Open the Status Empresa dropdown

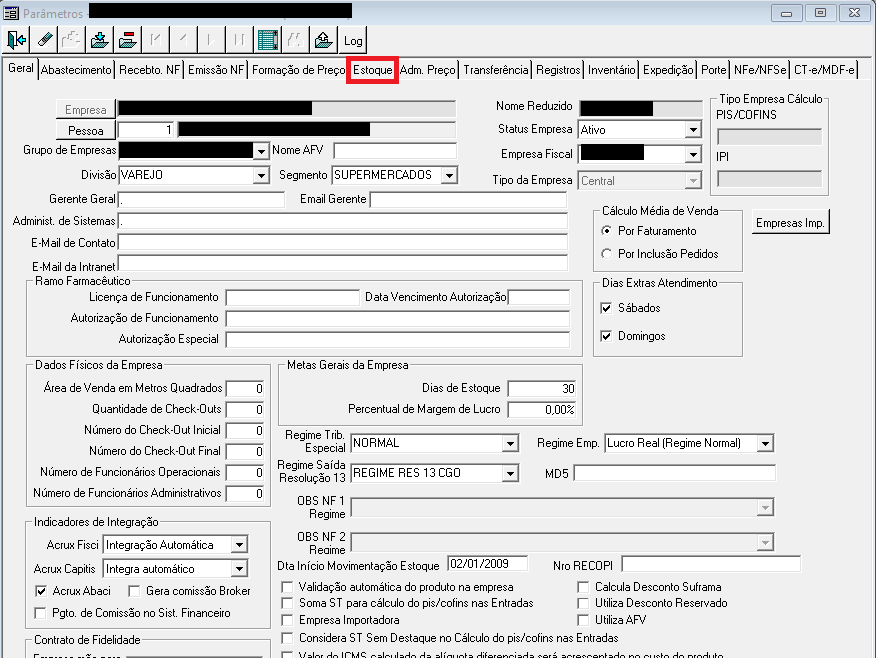693,130
